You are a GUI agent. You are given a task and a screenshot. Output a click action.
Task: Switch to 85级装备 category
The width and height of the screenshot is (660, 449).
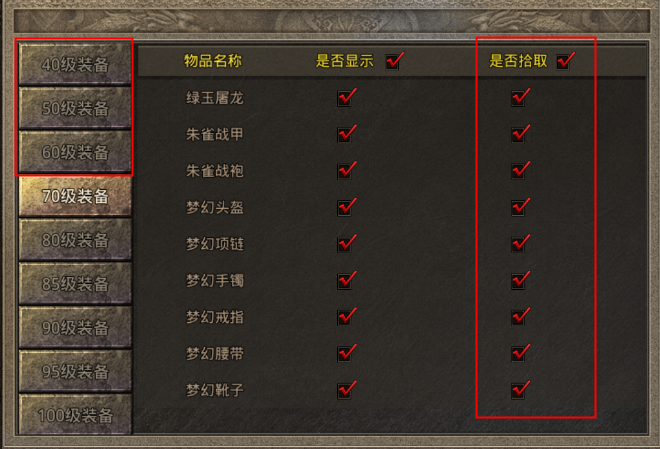click(75, 284)
